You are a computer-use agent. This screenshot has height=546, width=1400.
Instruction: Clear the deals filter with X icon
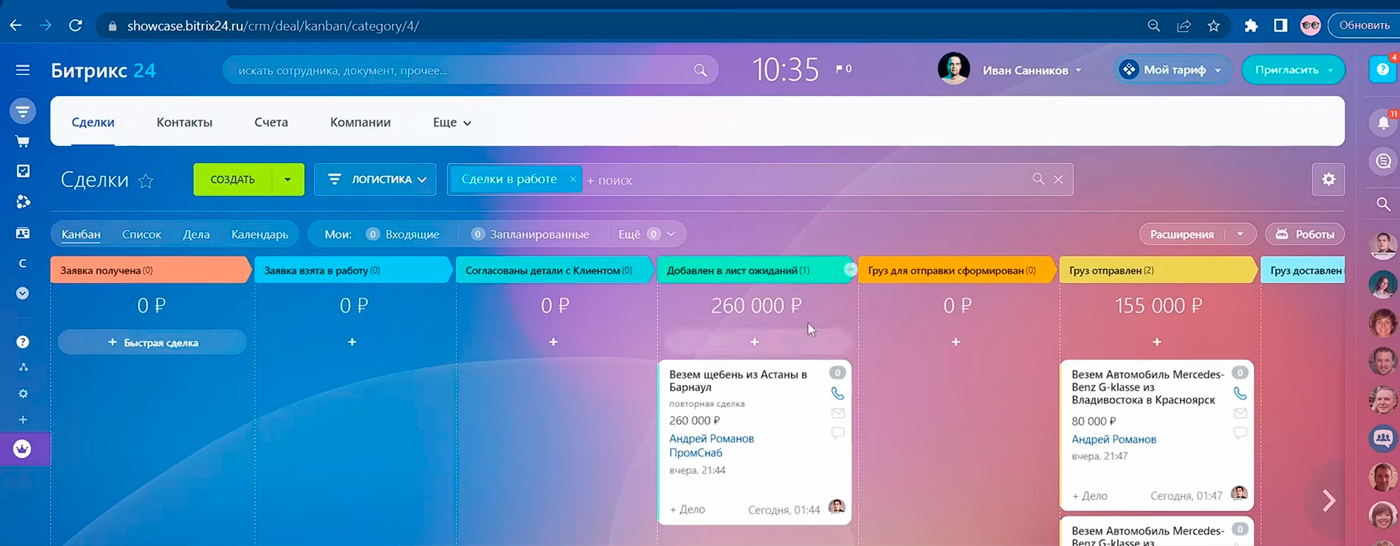click(1058, 179)
